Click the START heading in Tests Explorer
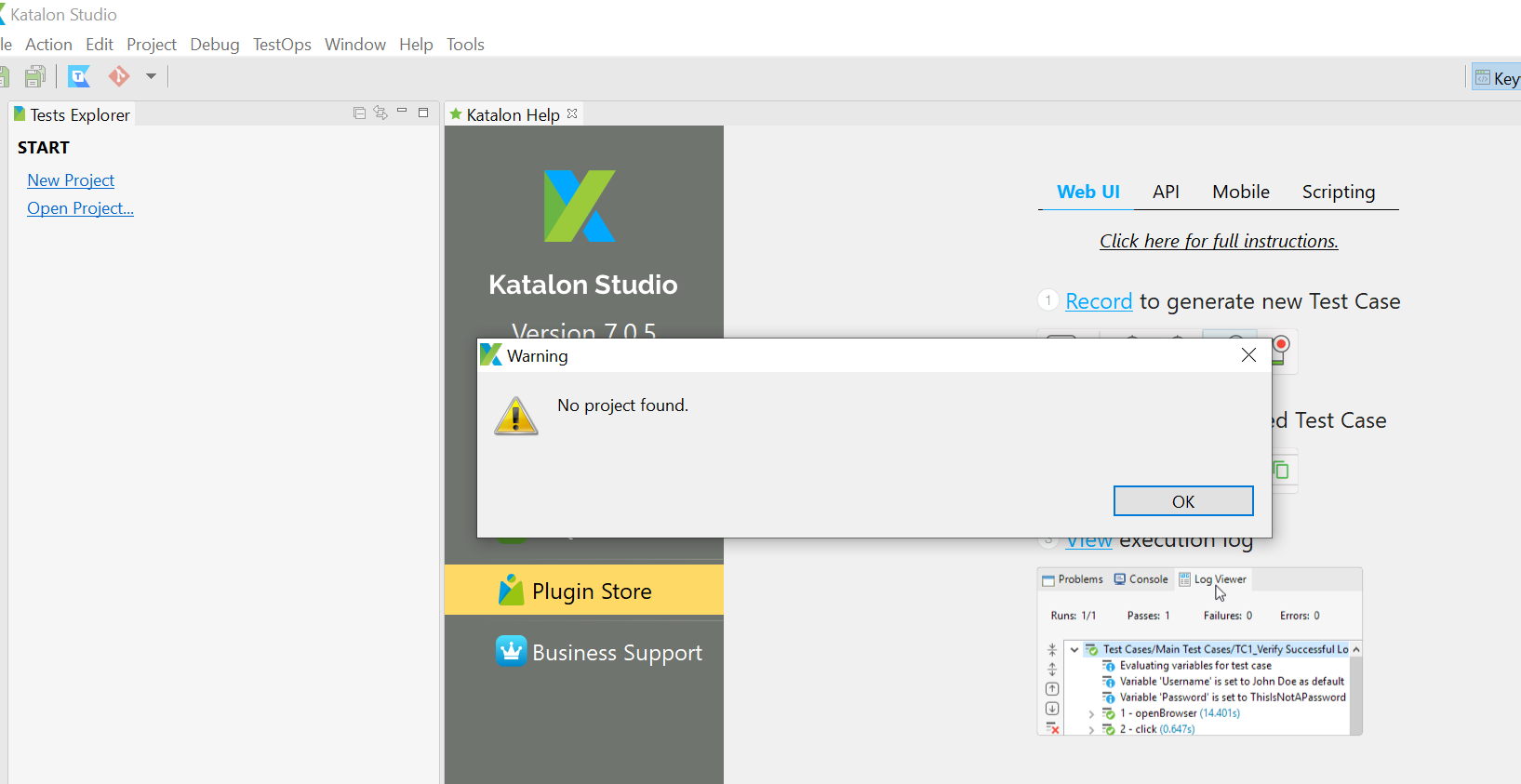Image resolution: width=1521 pixels, height=784 pixels. tap(44, 148)
